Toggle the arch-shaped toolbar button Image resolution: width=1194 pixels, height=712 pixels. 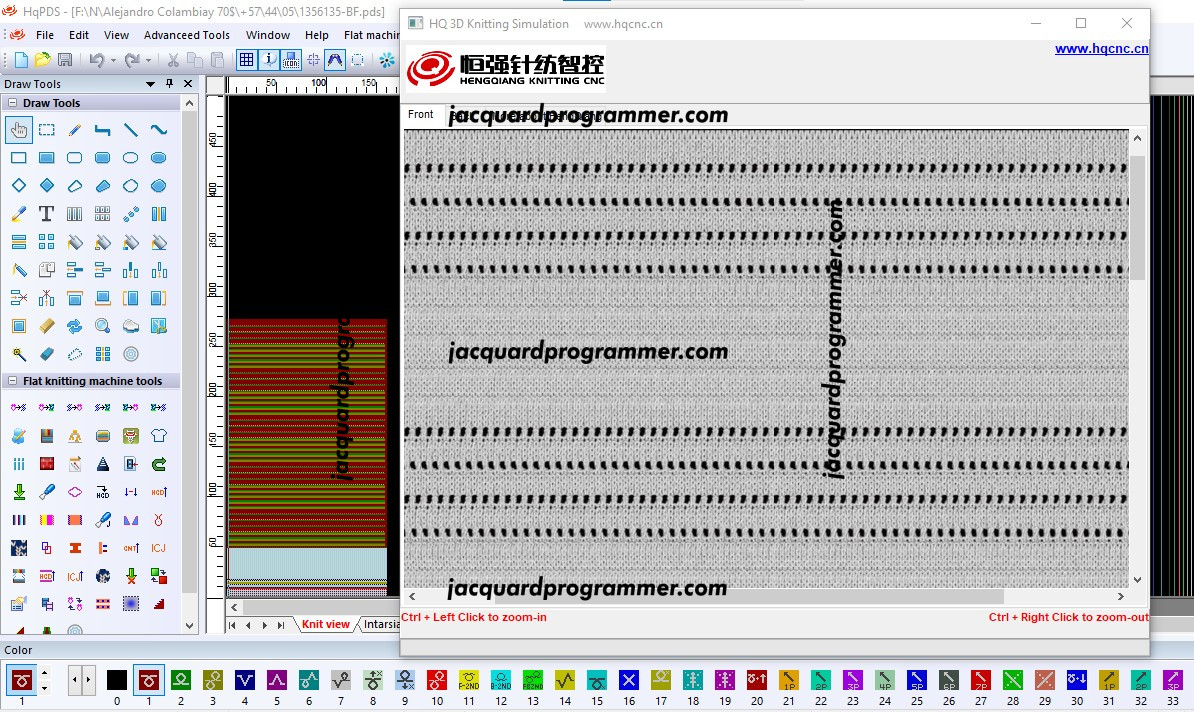click(335, 59)
